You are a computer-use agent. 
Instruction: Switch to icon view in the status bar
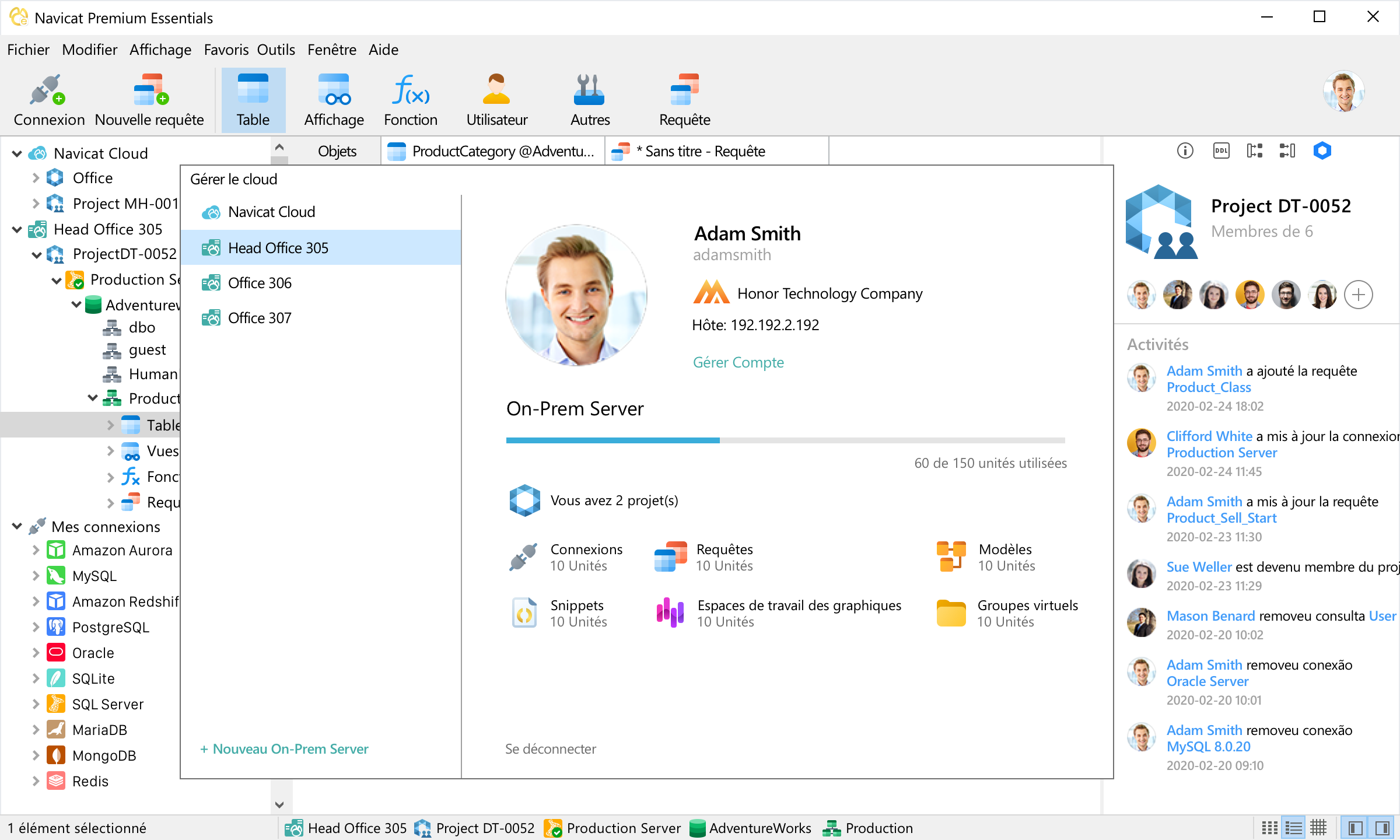[1269, 828]
